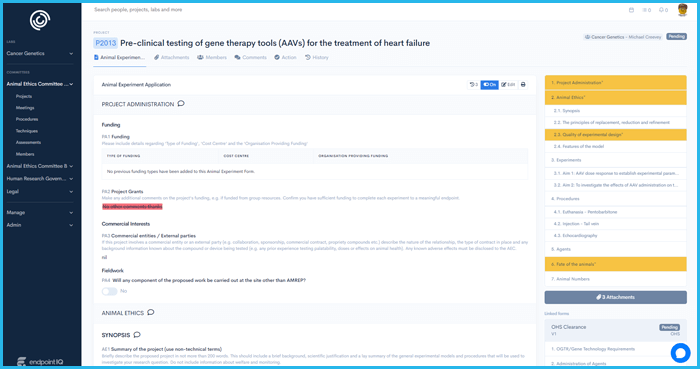700x369 pixels.
Task: Open Meetings in the sidebar
Action: 25,108
